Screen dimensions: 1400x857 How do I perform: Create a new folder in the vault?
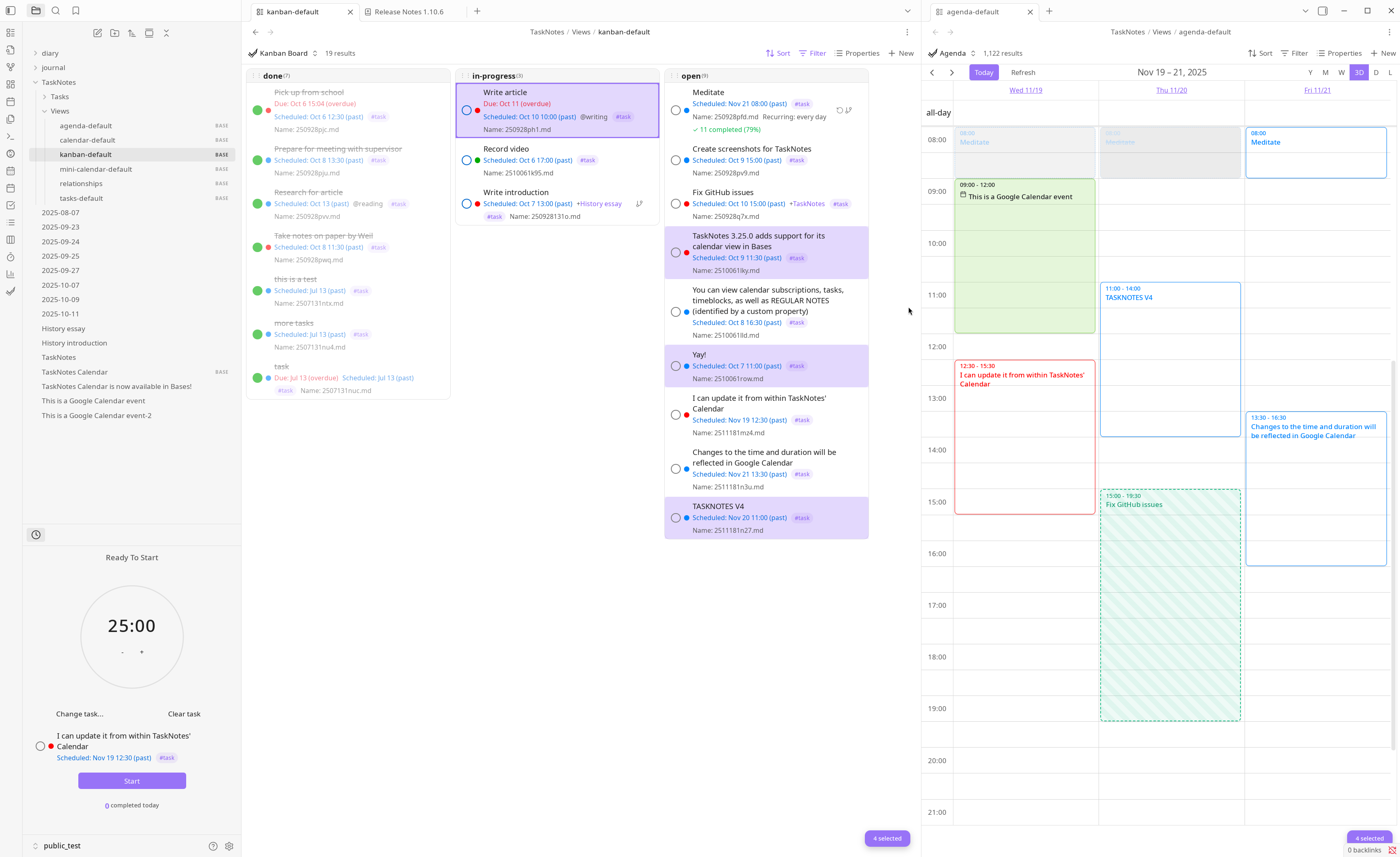(114, 33)
